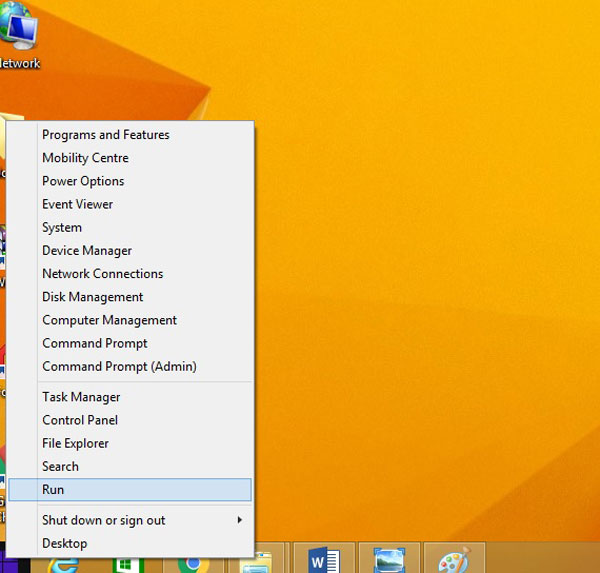Select Mobility Centre entry

coord(130,158)
